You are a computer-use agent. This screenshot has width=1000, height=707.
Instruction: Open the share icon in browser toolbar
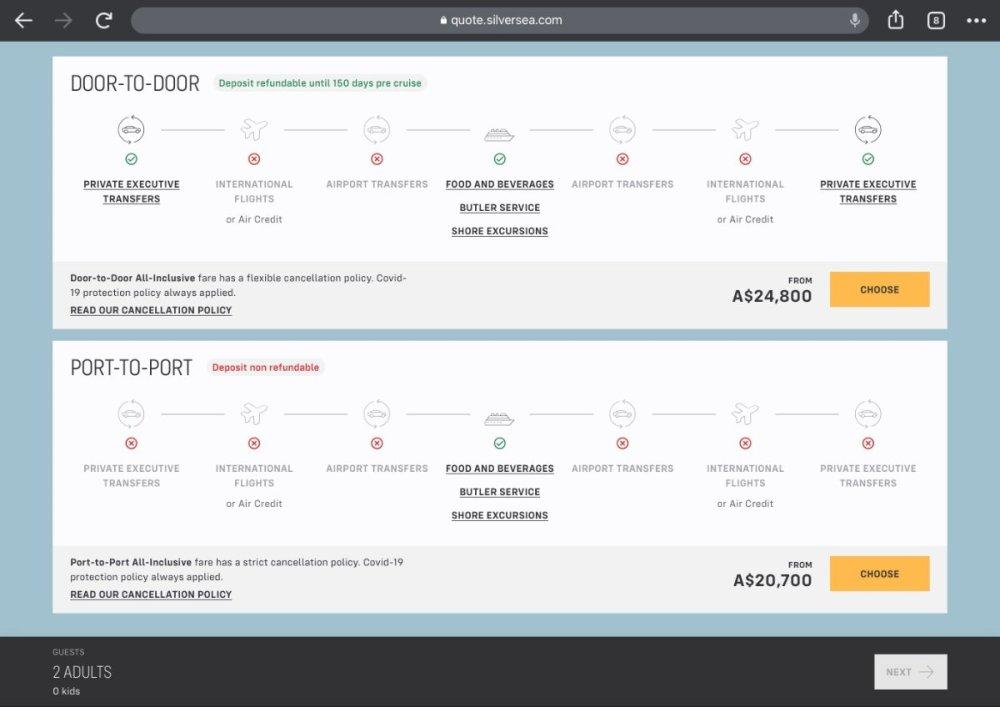(x=896, y=20)
